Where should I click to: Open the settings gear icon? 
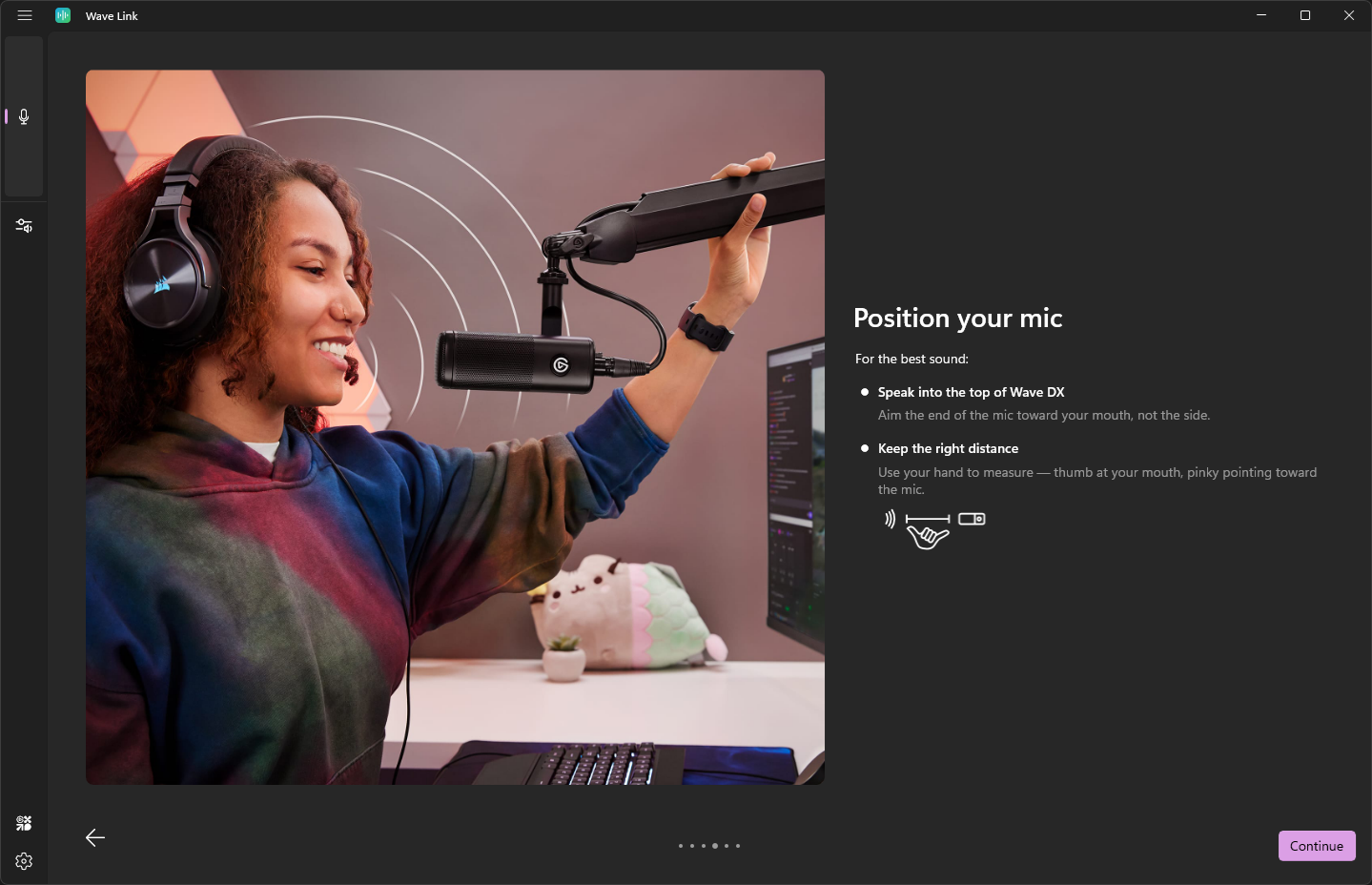[x=24, y=861]
